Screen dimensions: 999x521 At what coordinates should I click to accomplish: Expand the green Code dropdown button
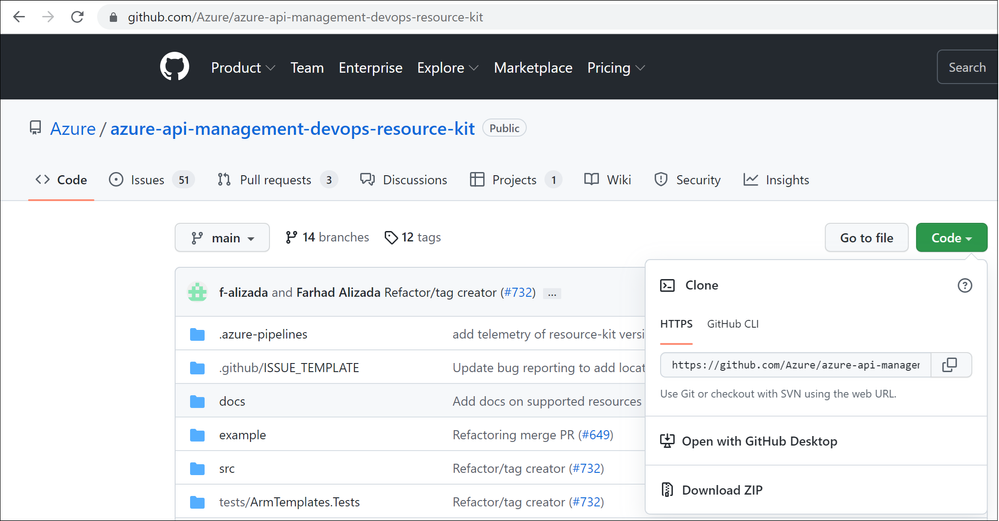tap(951, 238)
